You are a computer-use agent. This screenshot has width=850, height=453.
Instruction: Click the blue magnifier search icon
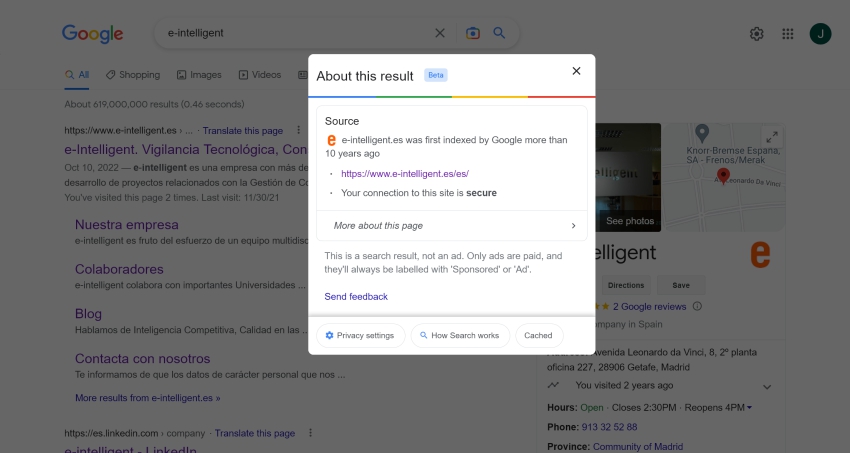(499, 33)
